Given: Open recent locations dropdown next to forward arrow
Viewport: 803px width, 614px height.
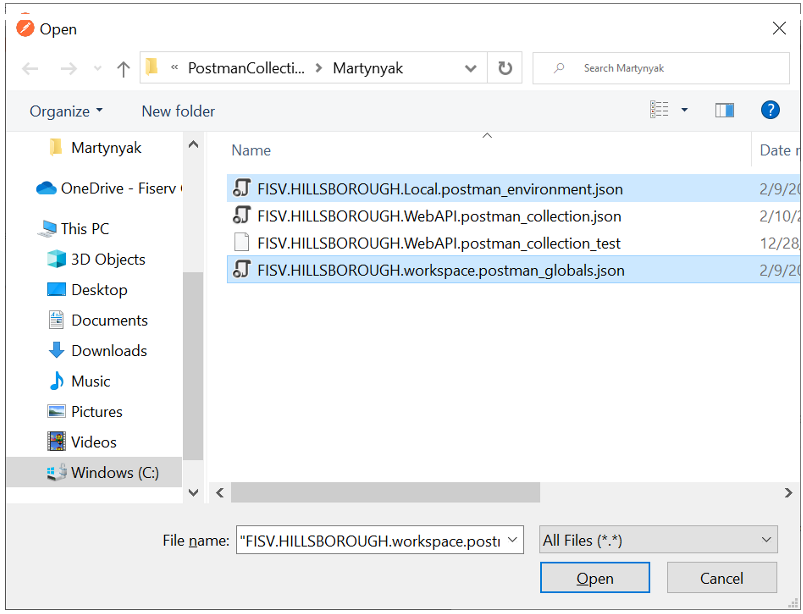Looking at the screenshot, I should [97, 68].
